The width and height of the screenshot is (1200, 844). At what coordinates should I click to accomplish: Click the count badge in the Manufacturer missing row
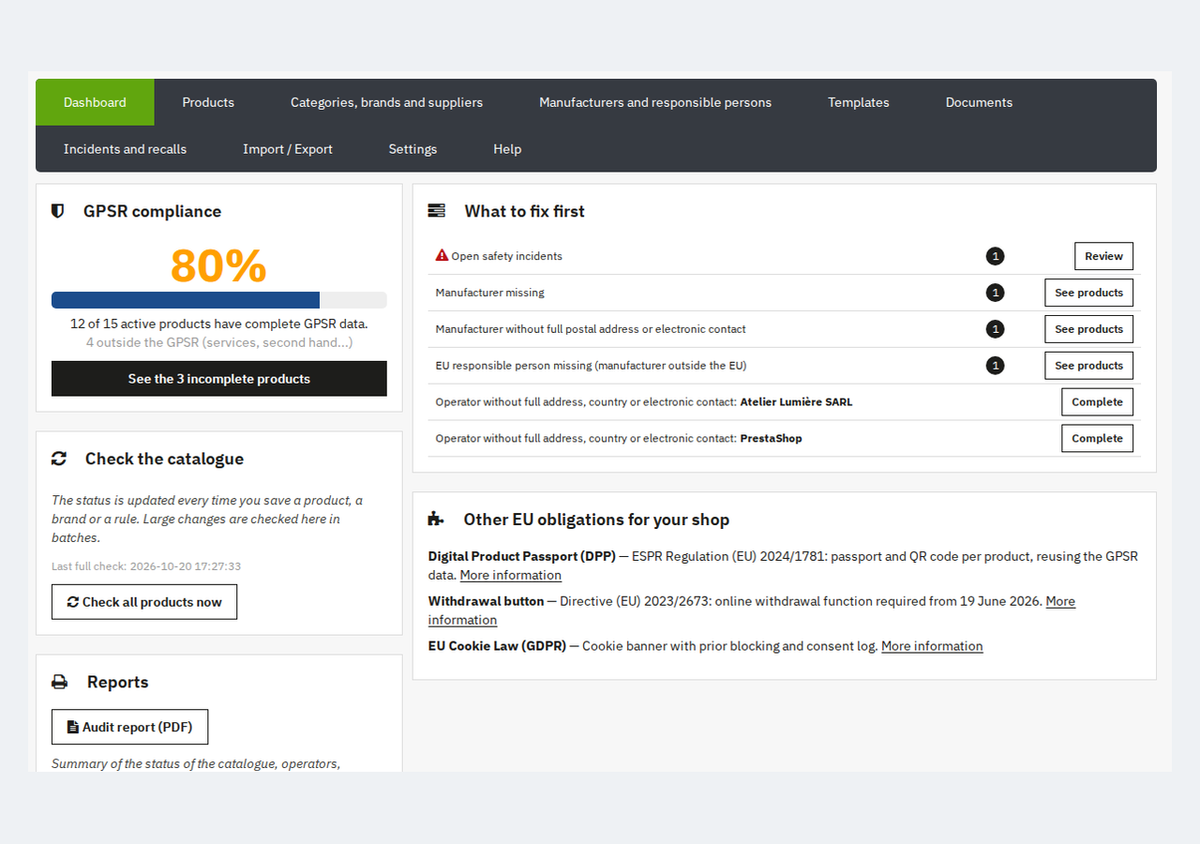tap(995, 293)
